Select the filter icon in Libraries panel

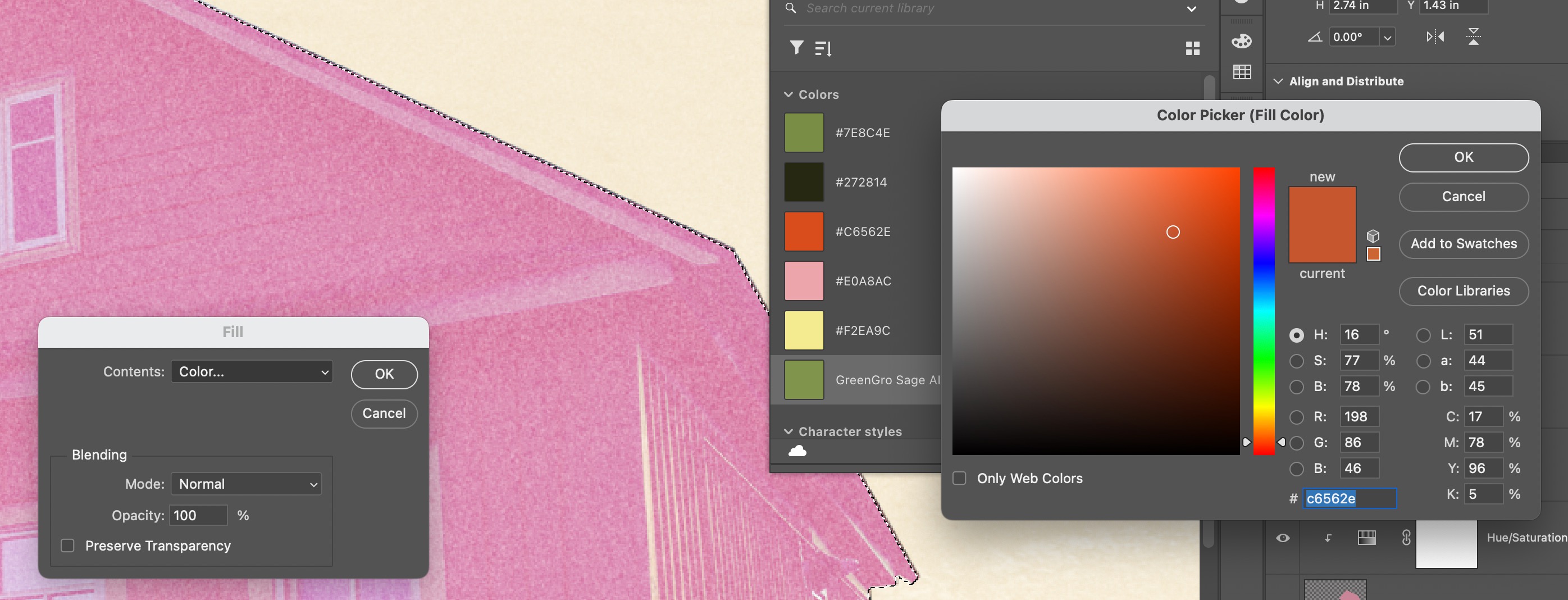[795, 48]
